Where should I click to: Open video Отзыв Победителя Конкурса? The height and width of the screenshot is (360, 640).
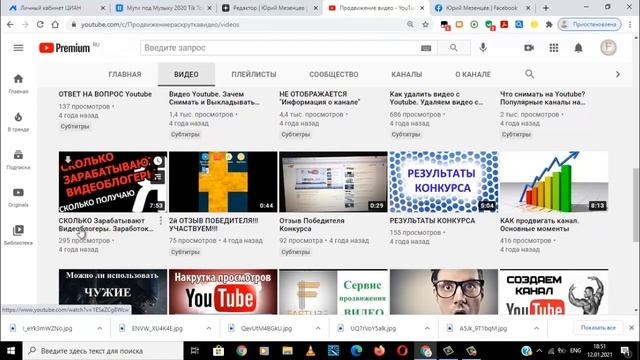pos(312,225)
